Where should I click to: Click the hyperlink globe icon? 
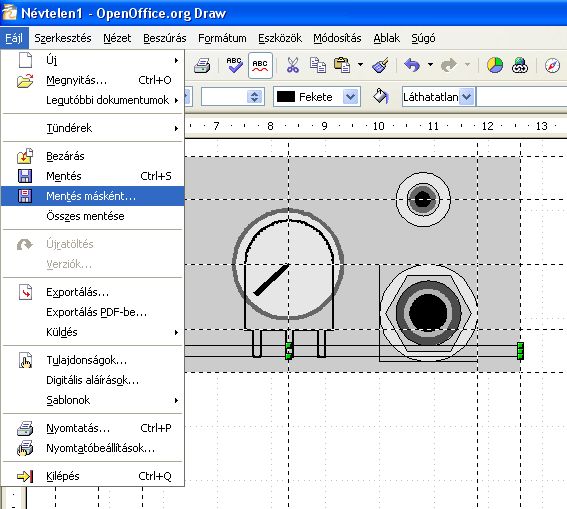click(520, 65)
